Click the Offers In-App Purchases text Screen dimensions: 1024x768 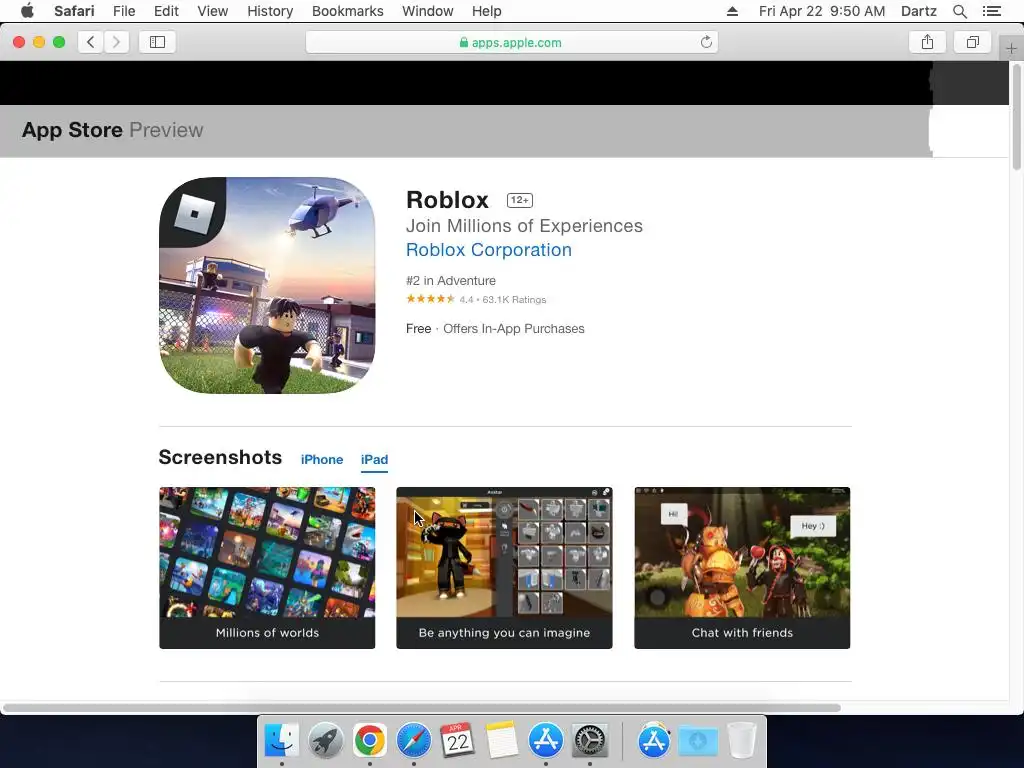[x=514, y=329]
